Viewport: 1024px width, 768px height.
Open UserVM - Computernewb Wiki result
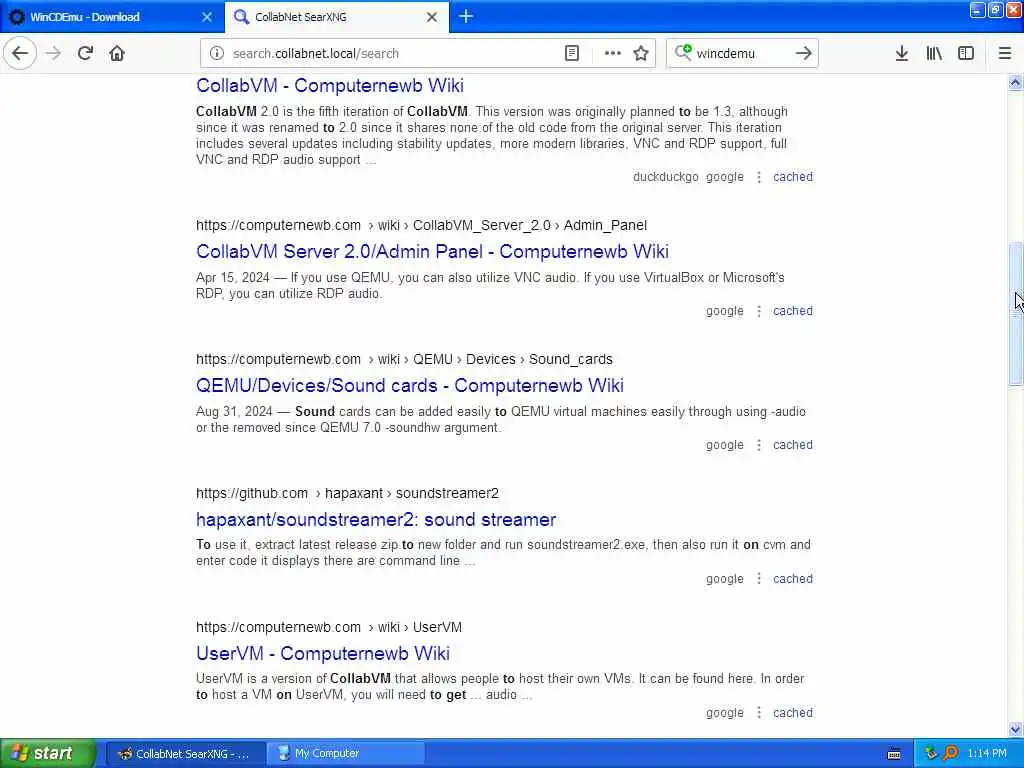tap(323, 653)
